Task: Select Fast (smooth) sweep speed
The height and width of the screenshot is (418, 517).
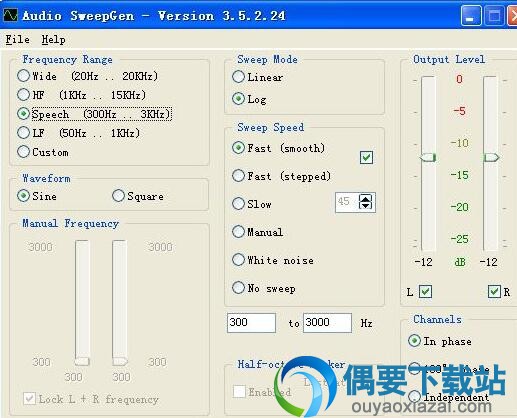Action: 278,148
